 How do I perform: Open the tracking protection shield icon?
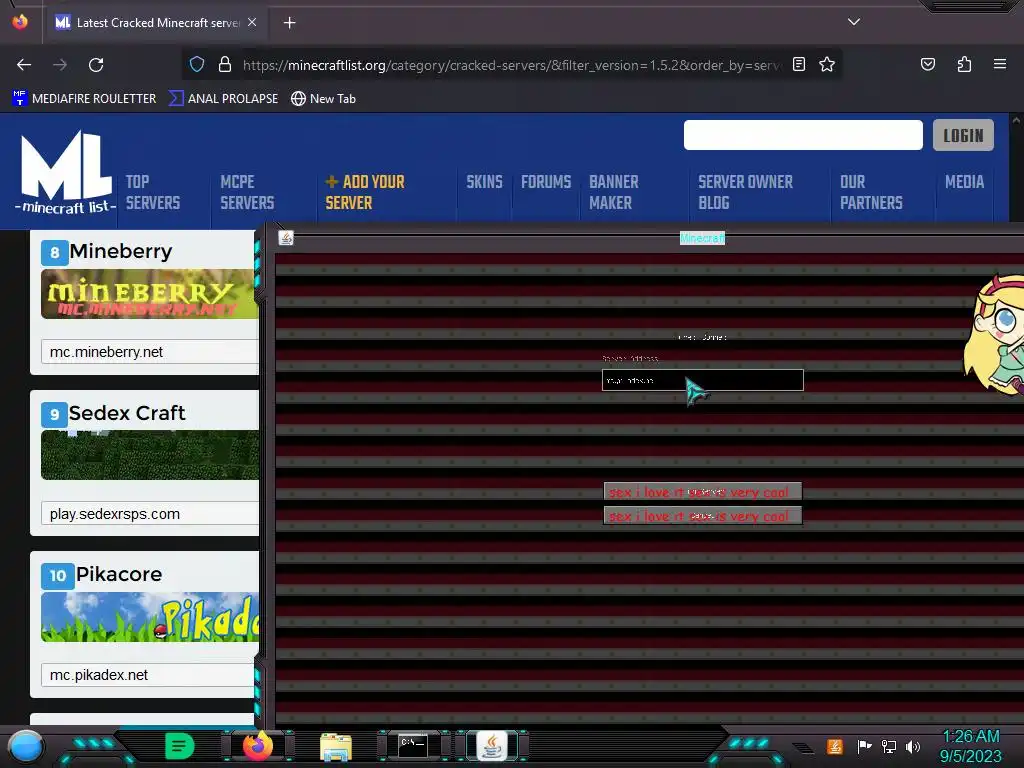[x=197, y=64]
